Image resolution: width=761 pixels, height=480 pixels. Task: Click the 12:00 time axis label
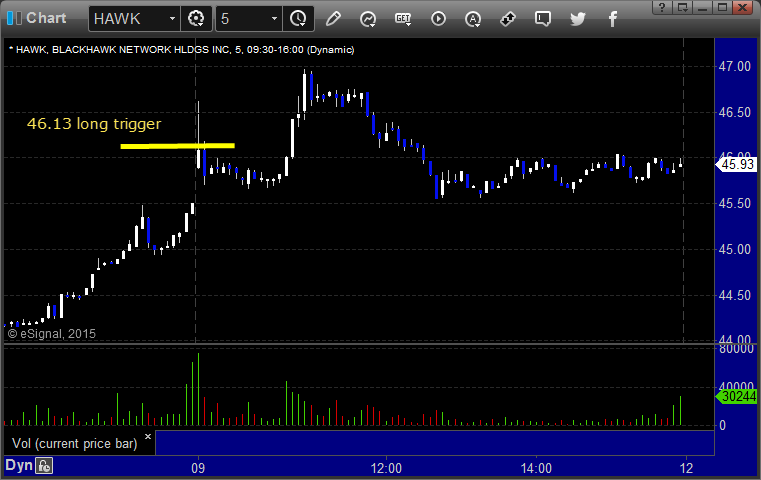(x=386, y=468)
